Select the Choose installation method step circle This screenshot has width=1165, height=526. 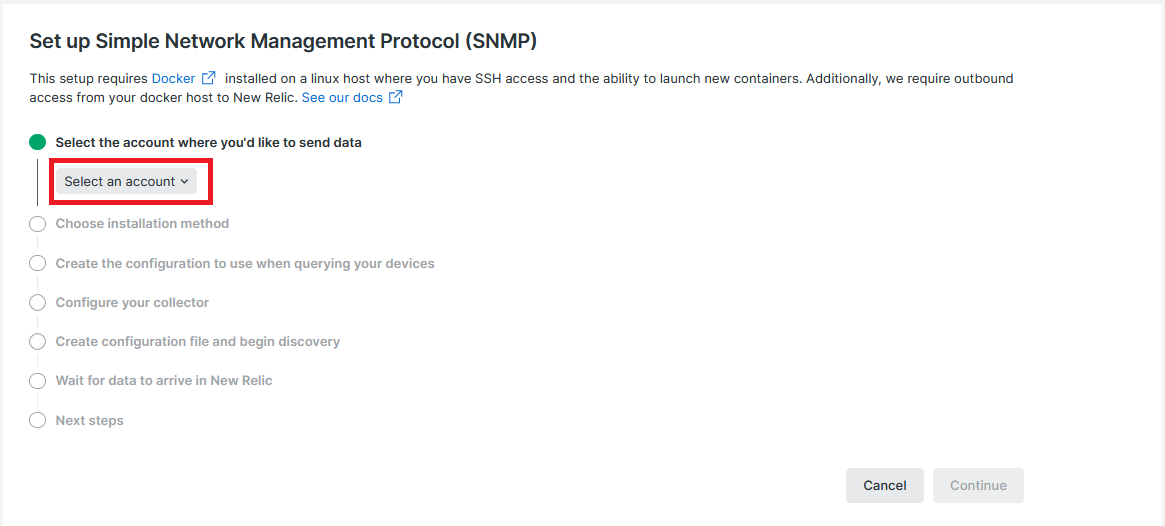(x=37, y=224)
